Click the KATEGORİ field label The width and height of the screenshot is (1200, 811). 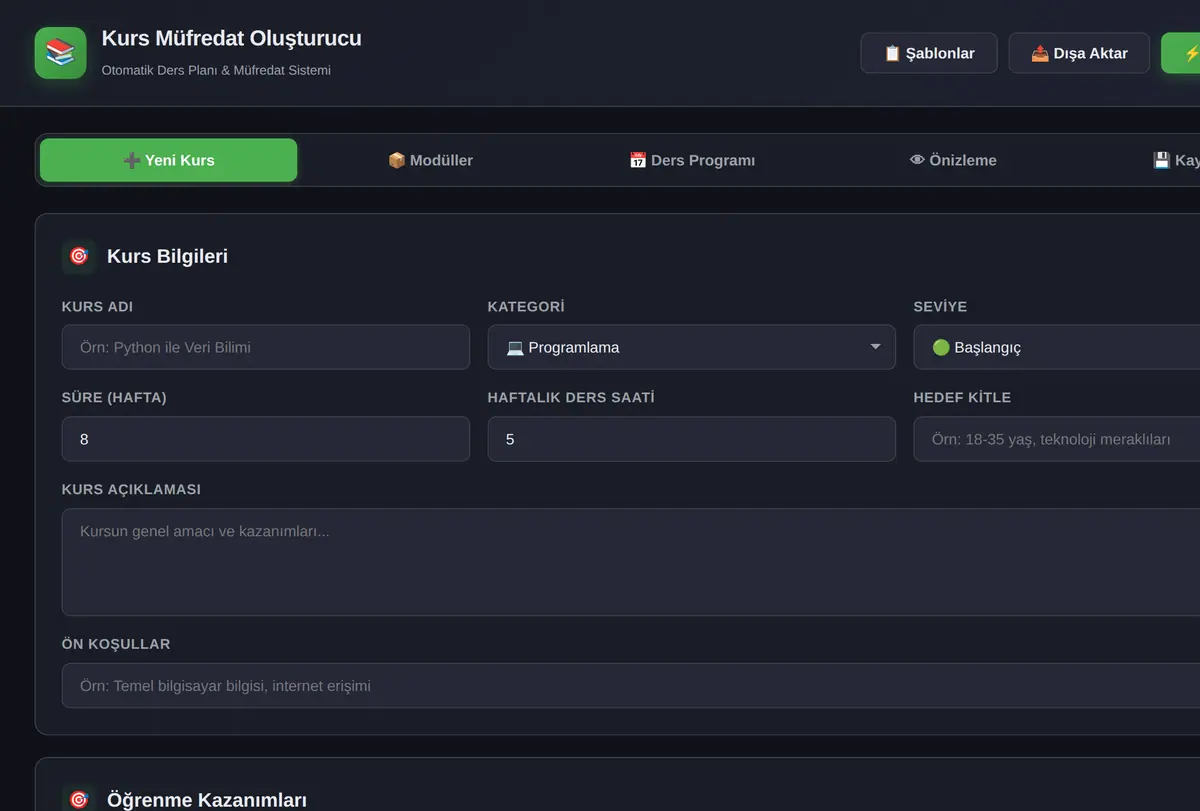point(526,306)
